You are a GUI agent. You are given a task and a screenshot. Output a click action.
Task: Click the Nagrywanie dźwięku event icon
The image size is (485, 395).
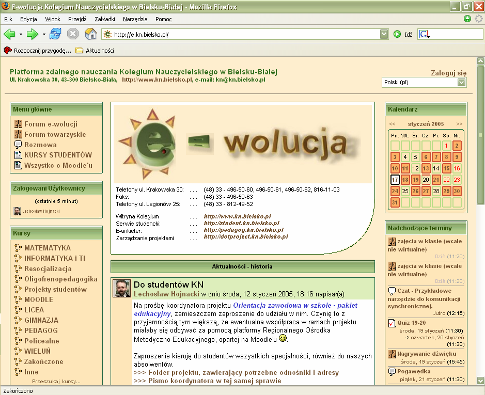pos(392,354)
